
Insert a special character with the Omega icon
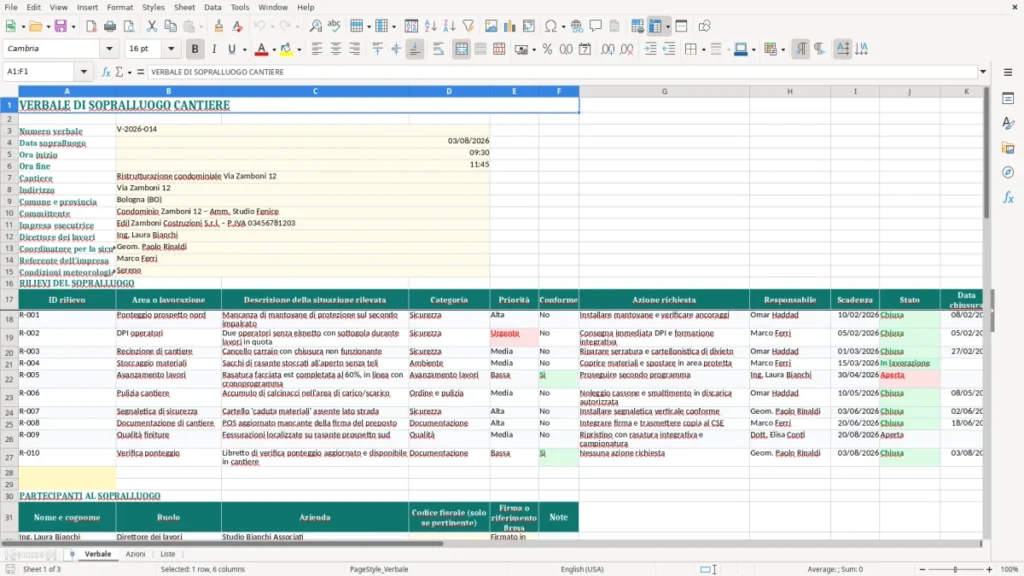[x=551, y=26]
